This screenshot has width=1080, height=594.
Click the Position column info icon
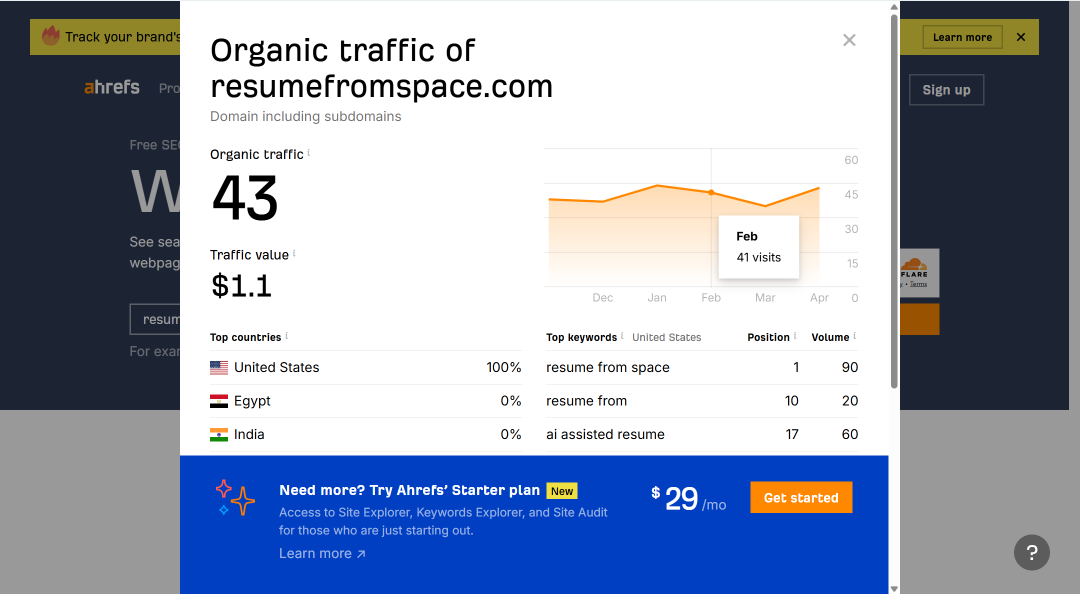pos(795,336)
